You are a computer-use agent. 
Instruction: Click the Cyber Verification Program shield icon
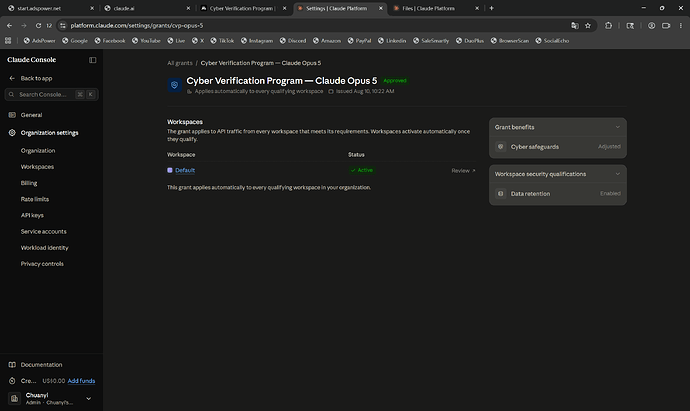(x=174, y=85)
